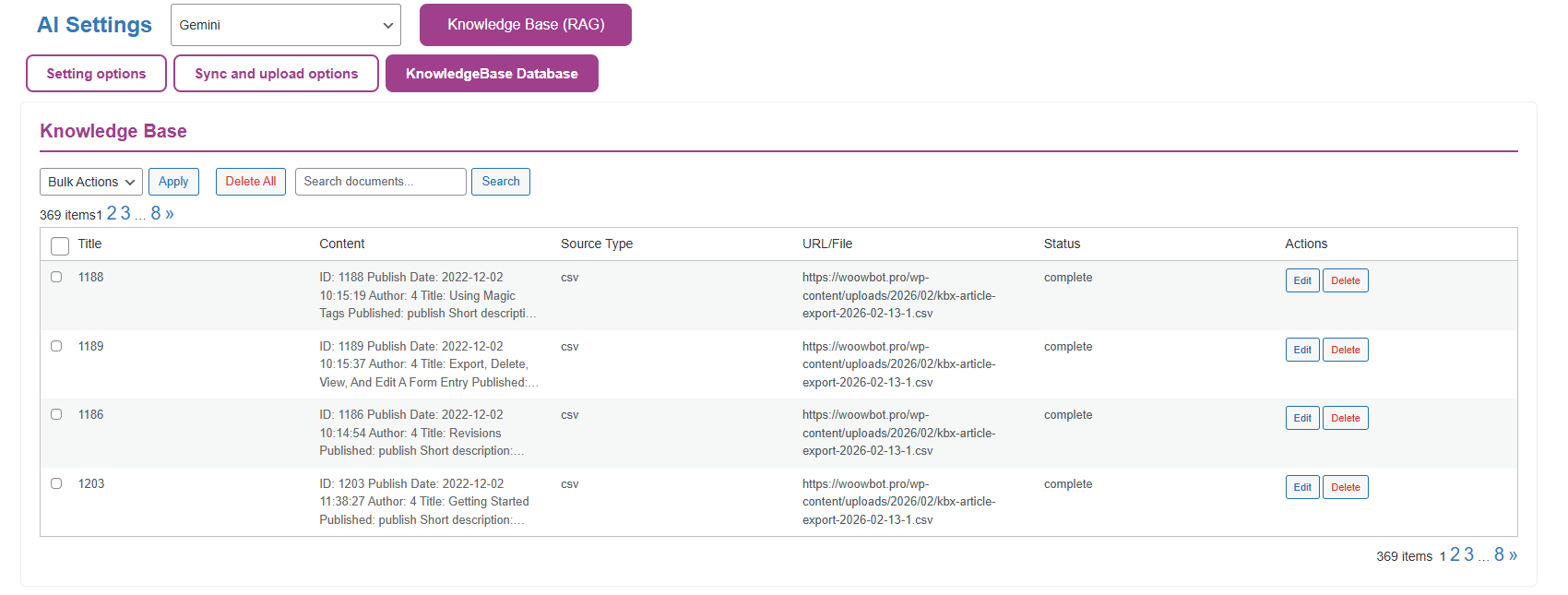Delete the 1203 Getting Started entry
1568x595 pixels.
(x=1345, y=487)
